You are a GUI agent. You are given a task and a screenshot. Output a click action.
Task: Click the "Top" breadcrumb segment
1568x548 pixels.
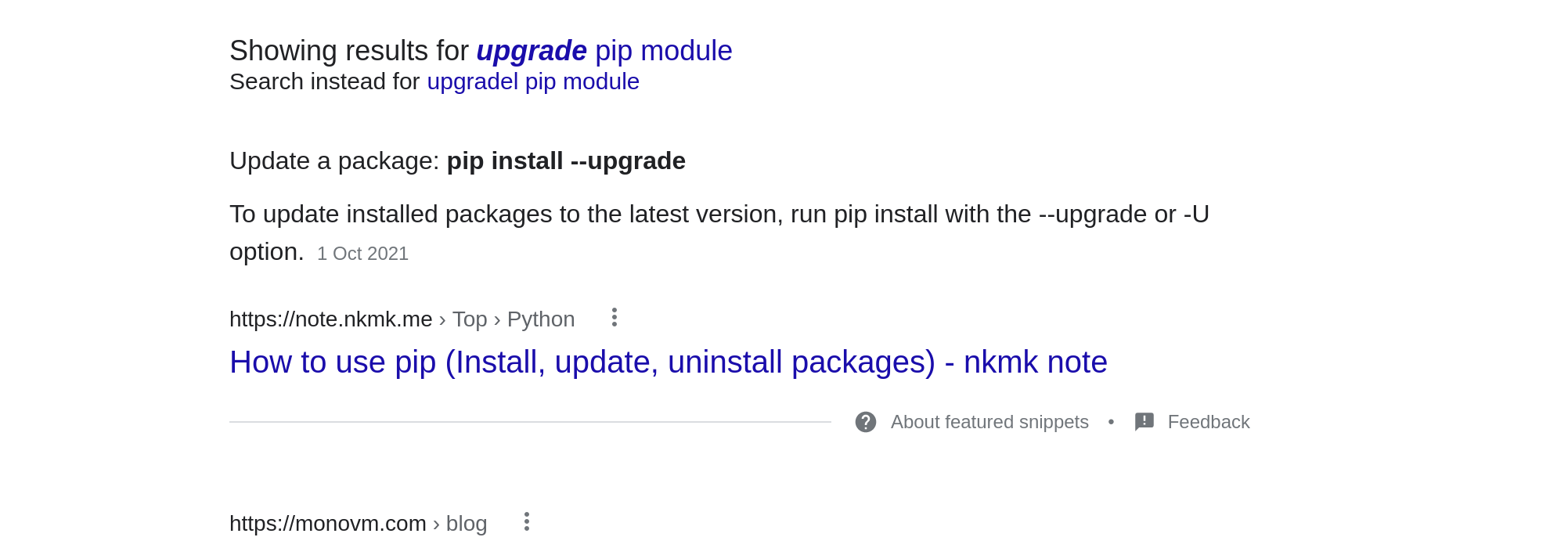click(469, 319)
